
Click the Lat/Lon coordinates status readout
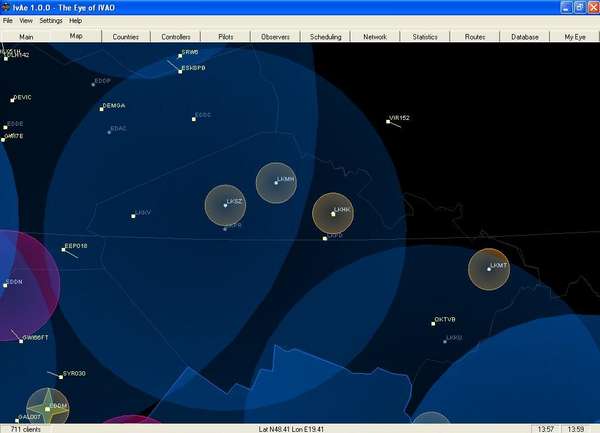(x=291, y=429)
